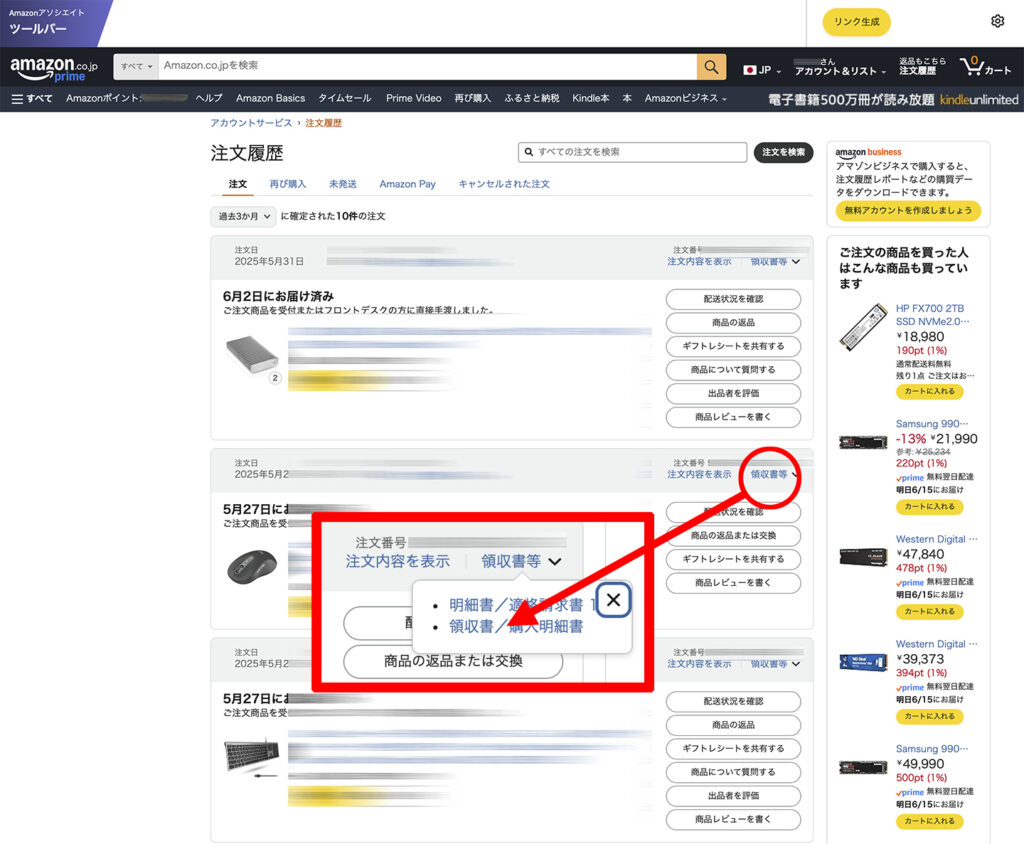Select the 注文 tab
The width and height of the screenshot is (1024, 844).
[x=238, y=184]
